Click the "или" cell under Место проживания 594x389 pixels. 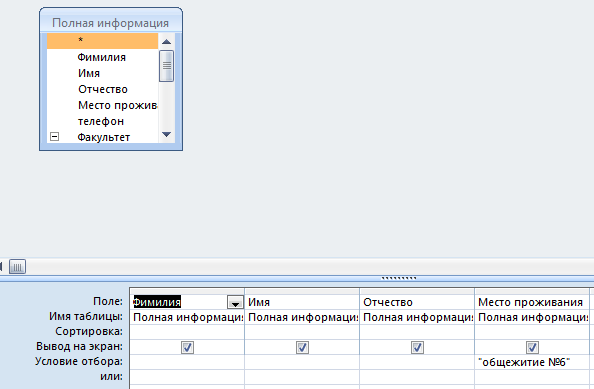532,377
